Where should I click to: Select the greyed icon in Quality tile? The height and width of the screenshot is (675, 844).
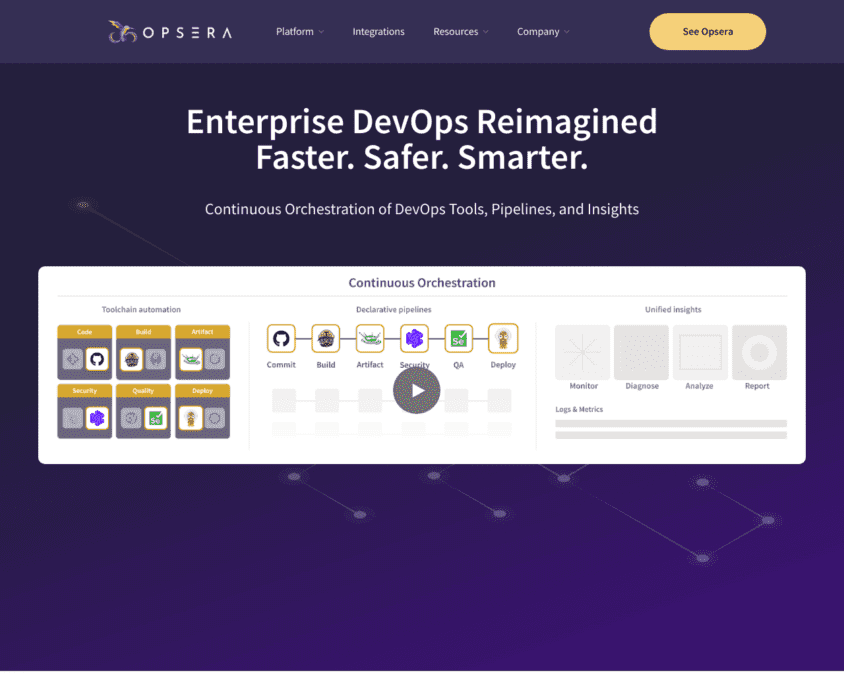point(131,418)
